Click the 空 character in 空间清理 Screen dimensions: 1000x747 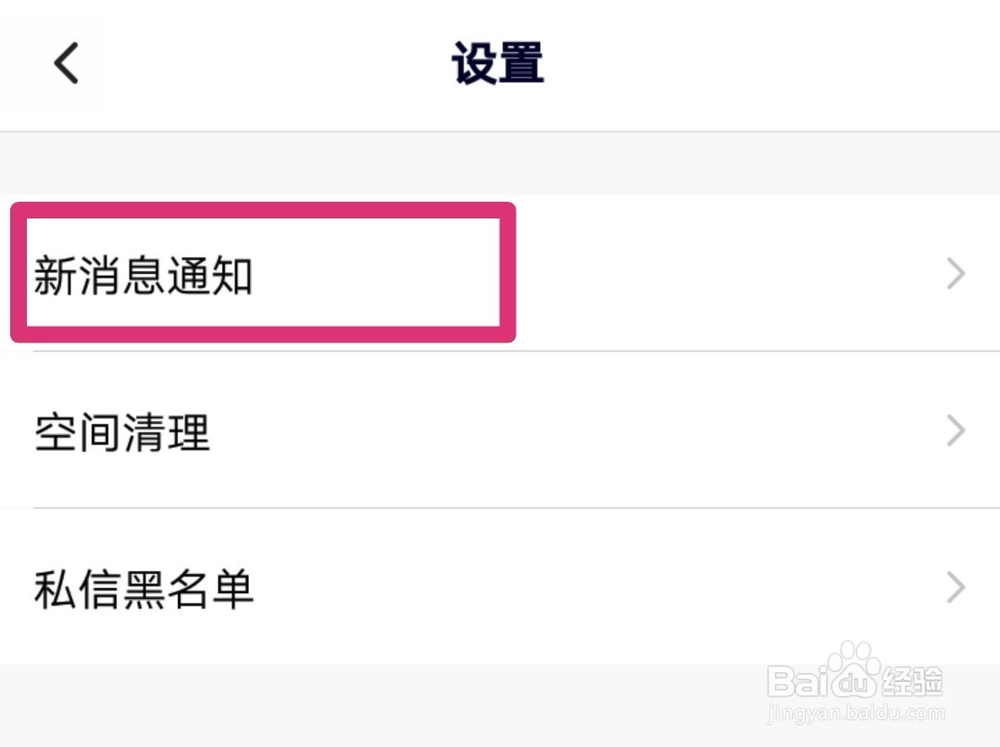[x=55, y=433]
